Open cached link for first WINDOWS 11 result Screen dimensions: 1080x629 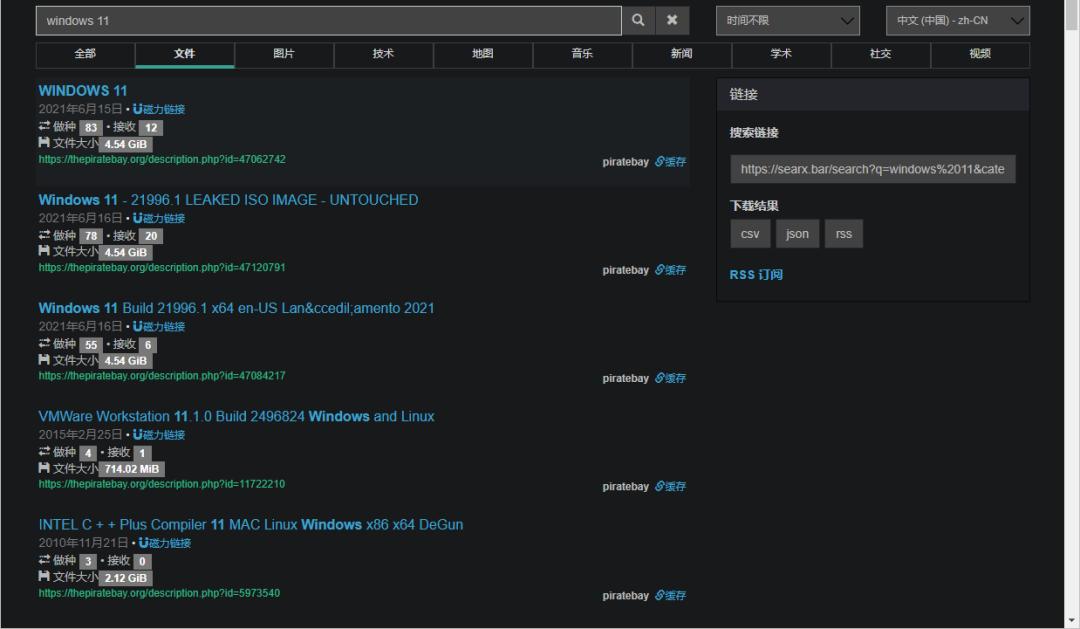click(x=671, y=162)
